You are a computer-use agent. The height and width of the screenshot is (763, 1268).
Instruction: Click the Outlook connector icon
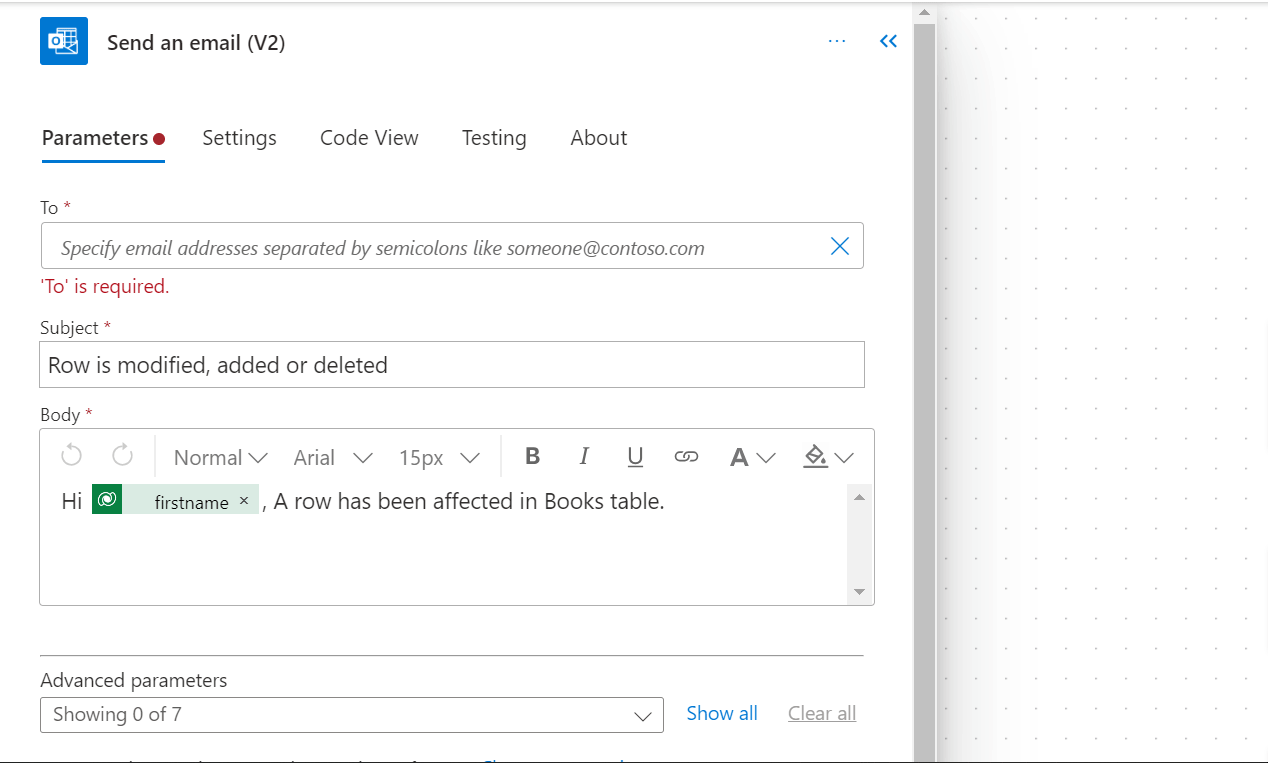click(x=64, y=42)
